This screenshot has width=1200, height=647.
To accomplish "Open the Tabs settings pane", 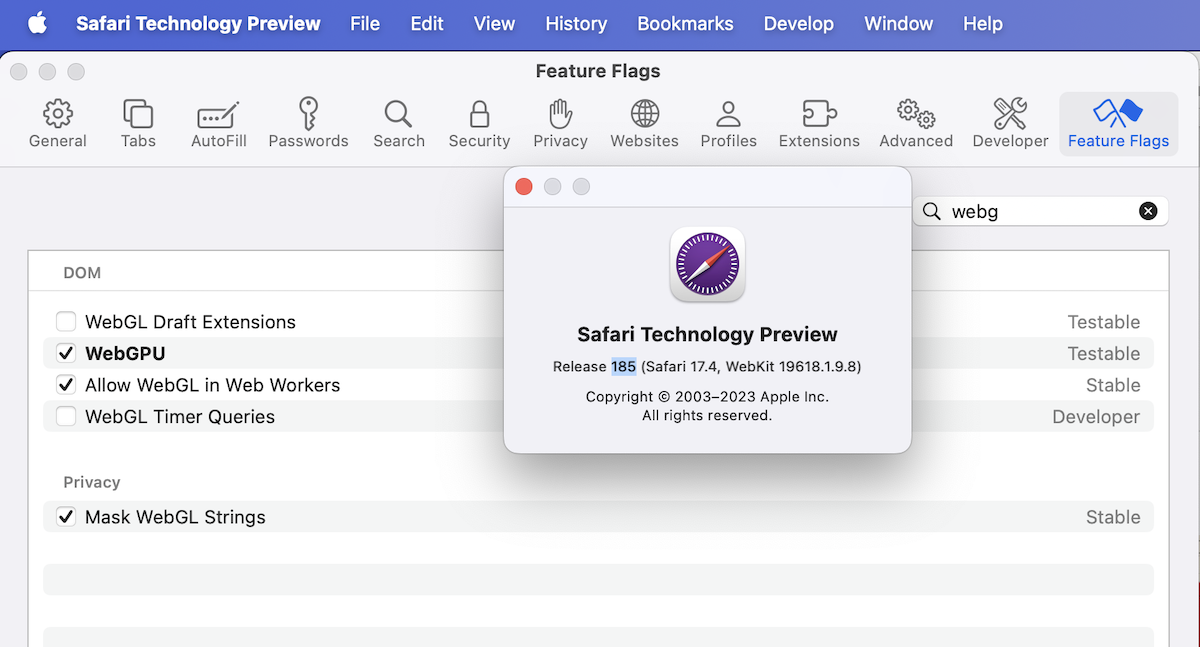I will (138, 124).
